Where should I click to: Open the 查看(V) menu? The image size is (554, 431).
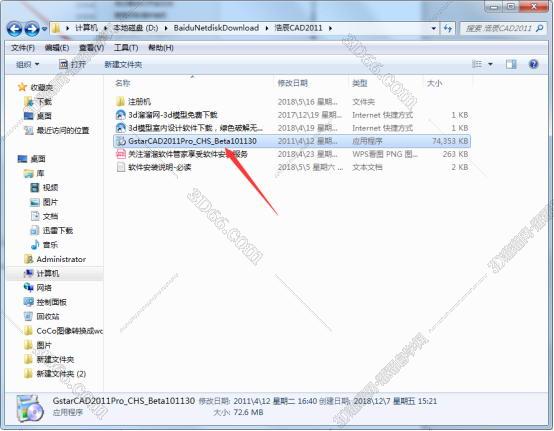pos(92,48)
